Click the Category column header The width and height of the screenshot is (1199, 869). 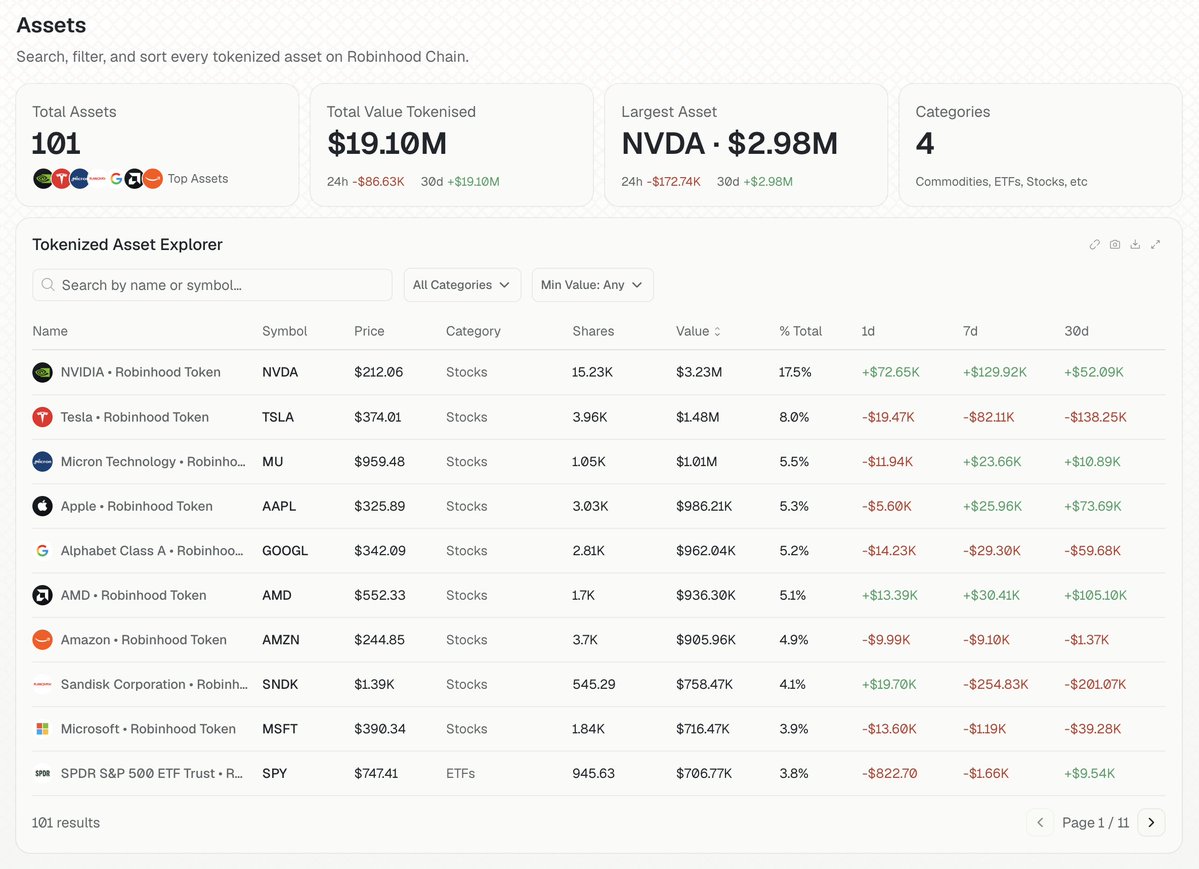(473, 331)
